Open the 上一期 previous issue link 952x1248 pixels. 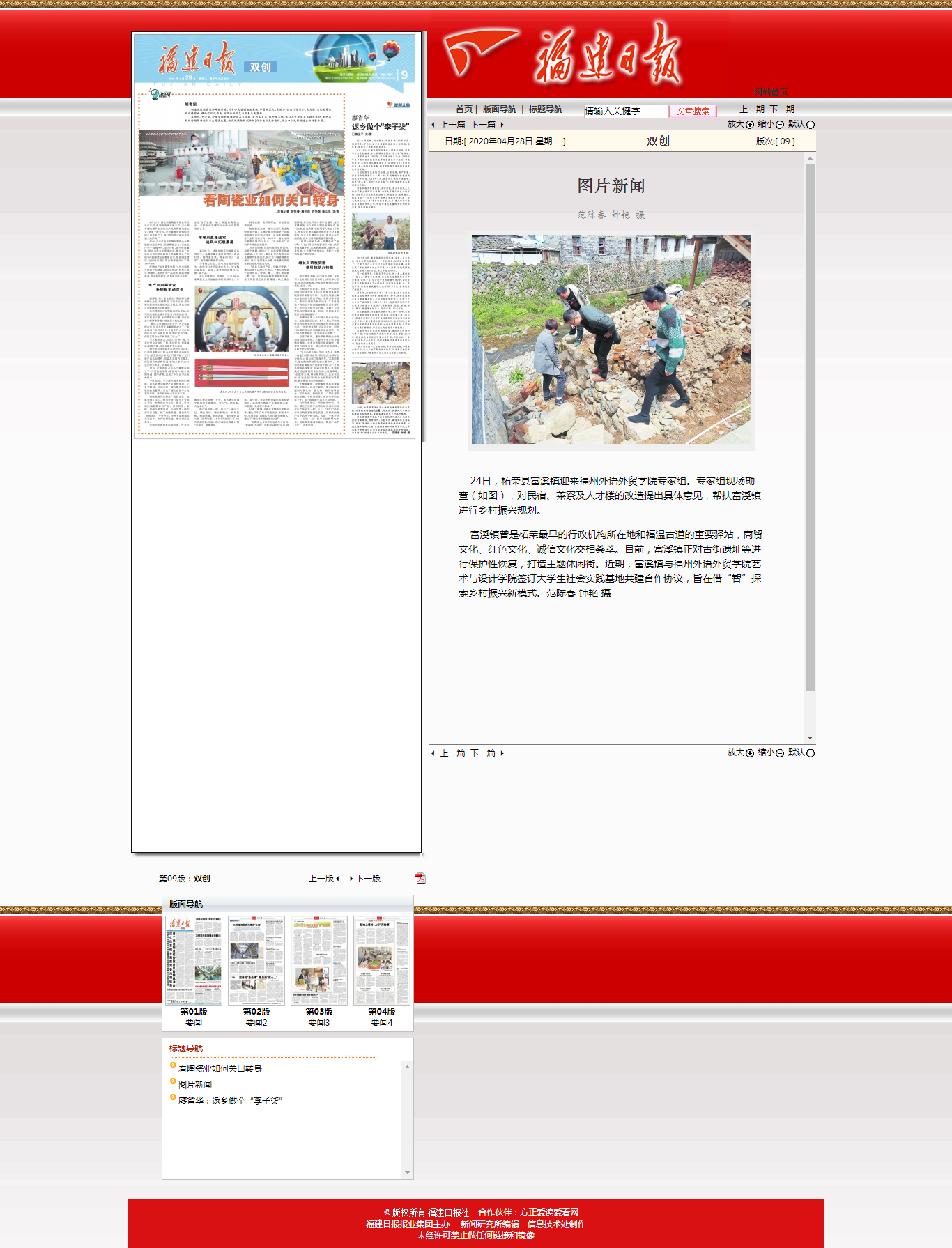click(751, 109)
